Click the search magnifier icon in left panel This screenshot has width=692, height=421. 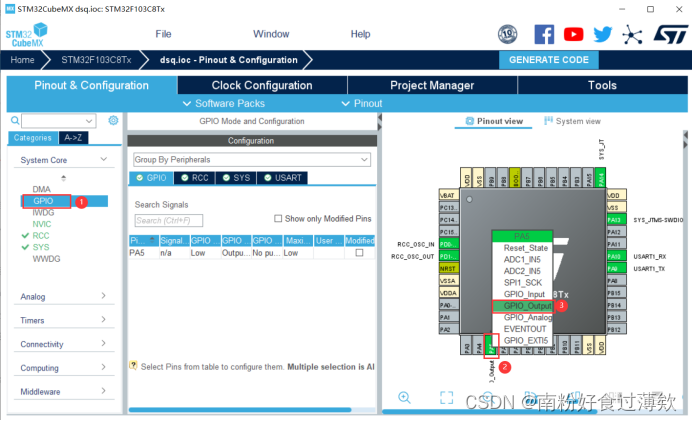tap(15, 120)
